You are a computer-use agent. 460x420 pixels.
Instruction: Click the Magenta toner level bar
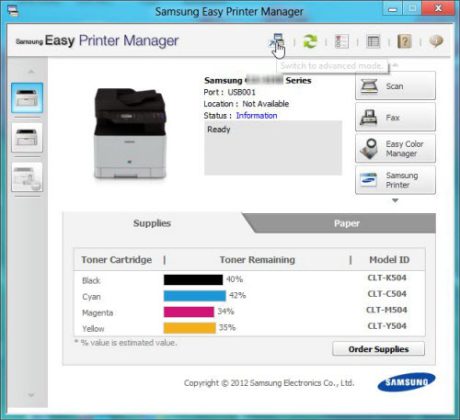(x=189, y=312)
